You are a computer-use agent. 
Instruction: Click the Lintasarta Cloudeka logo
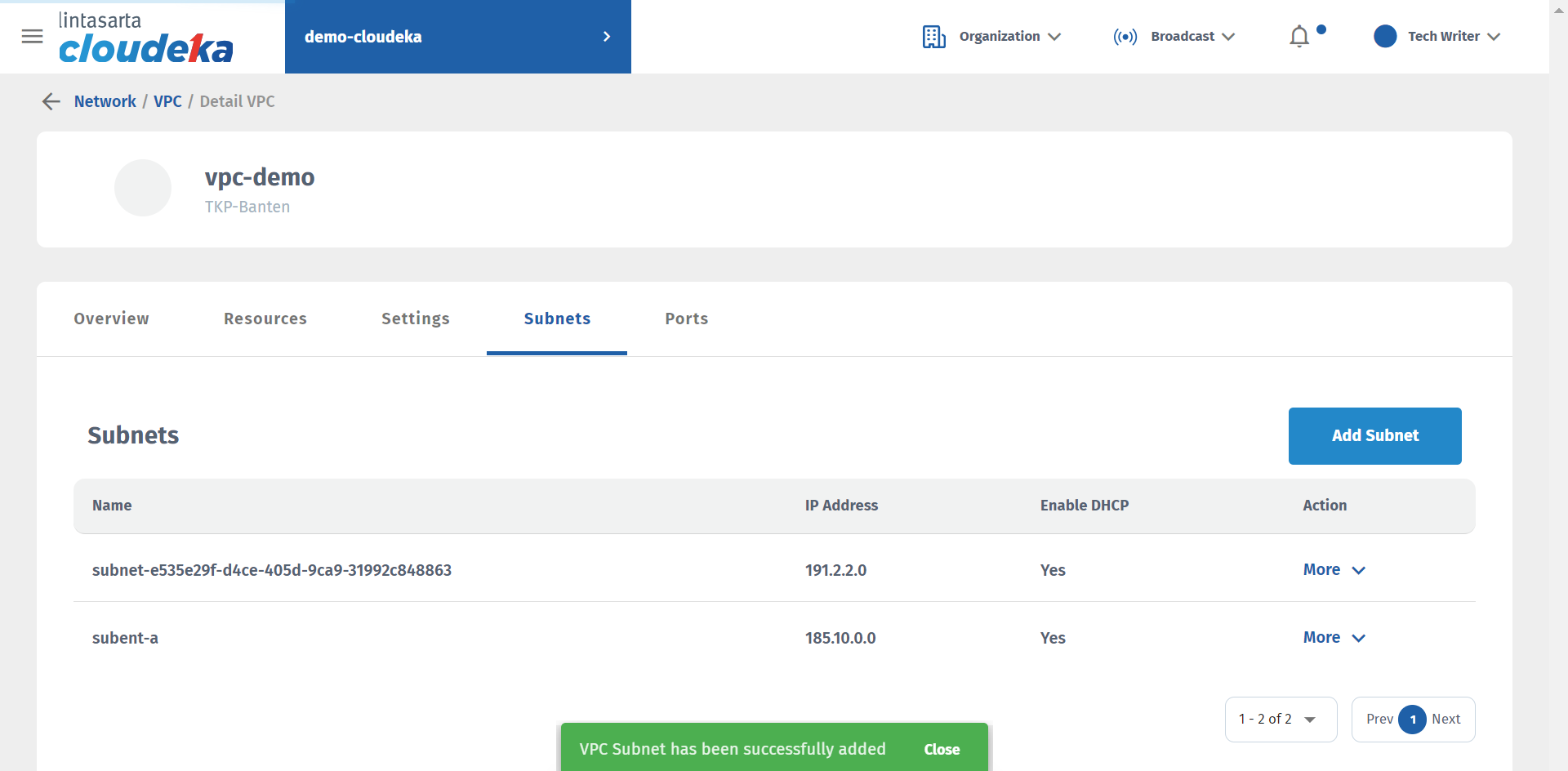tap(145, 38)
